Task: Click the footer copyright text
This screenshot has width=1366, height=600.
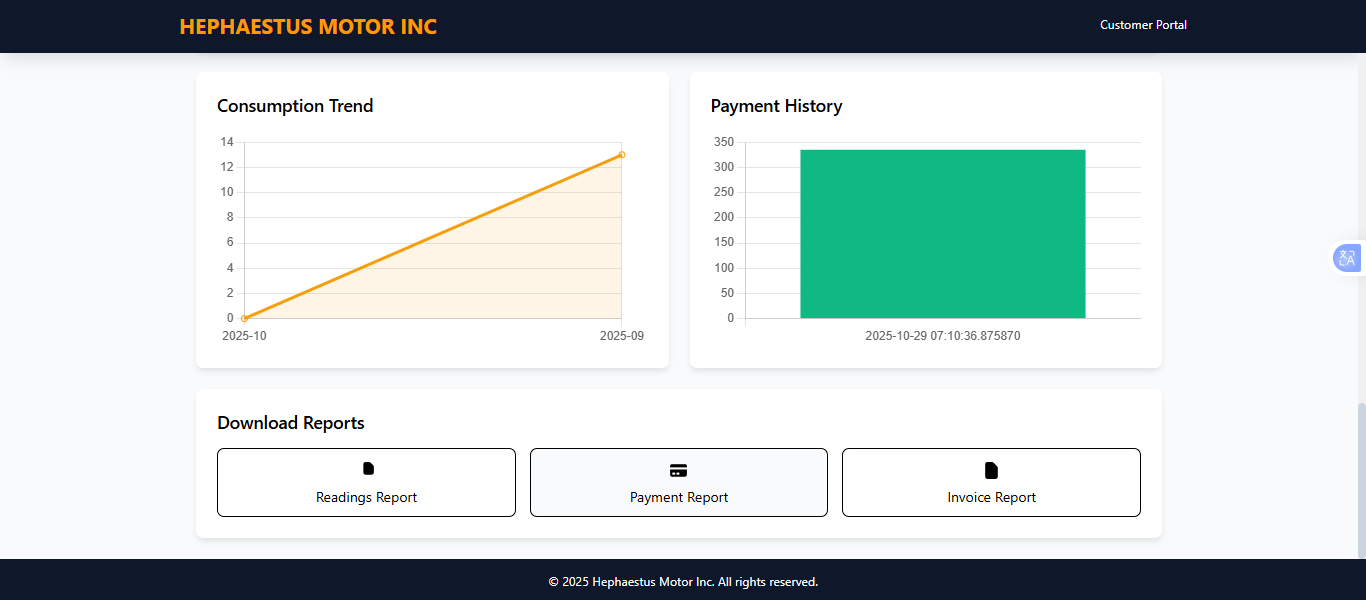Action: point(683,582)
